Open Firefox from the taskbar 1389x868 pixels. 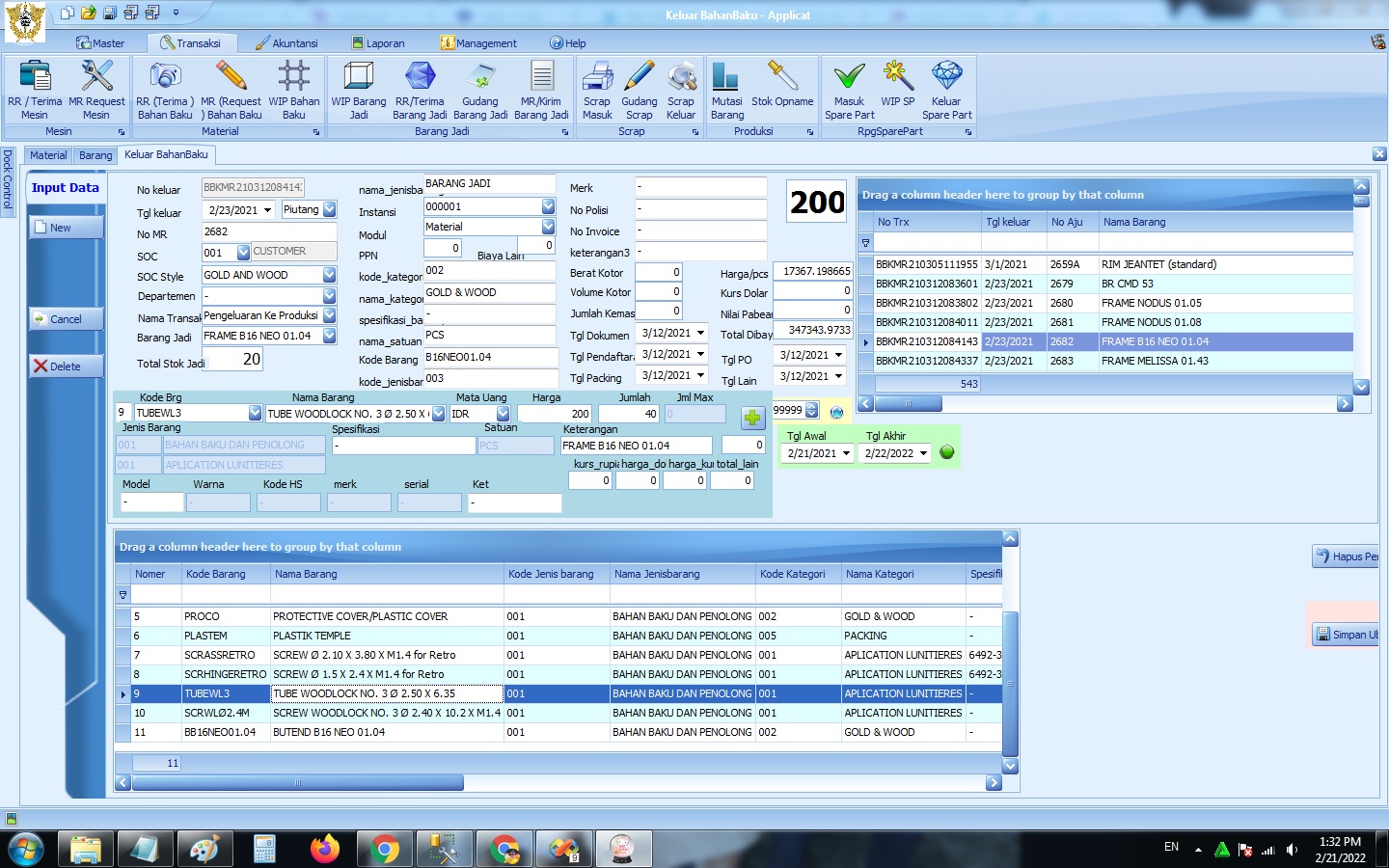click(x=325, y=849)
